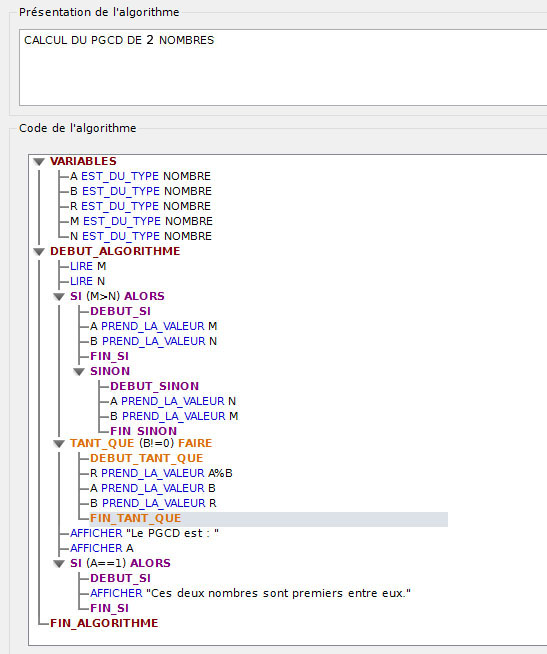Screen dimensions: 547x654
Task: Select line R PREND_LA_VALEUR A%B
Action: click(161, 473)
